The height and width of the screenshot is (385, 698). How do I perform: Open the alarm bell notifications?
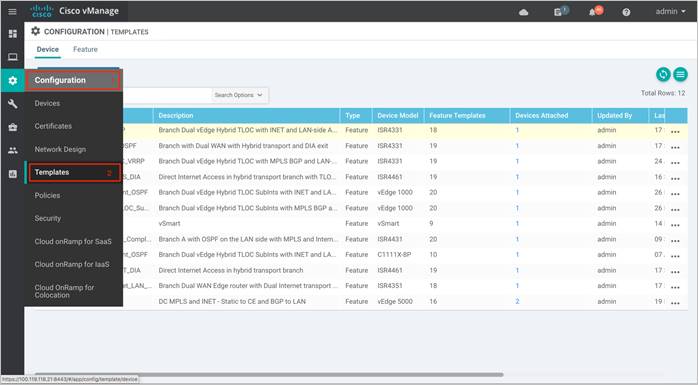[x=592, y=12]
